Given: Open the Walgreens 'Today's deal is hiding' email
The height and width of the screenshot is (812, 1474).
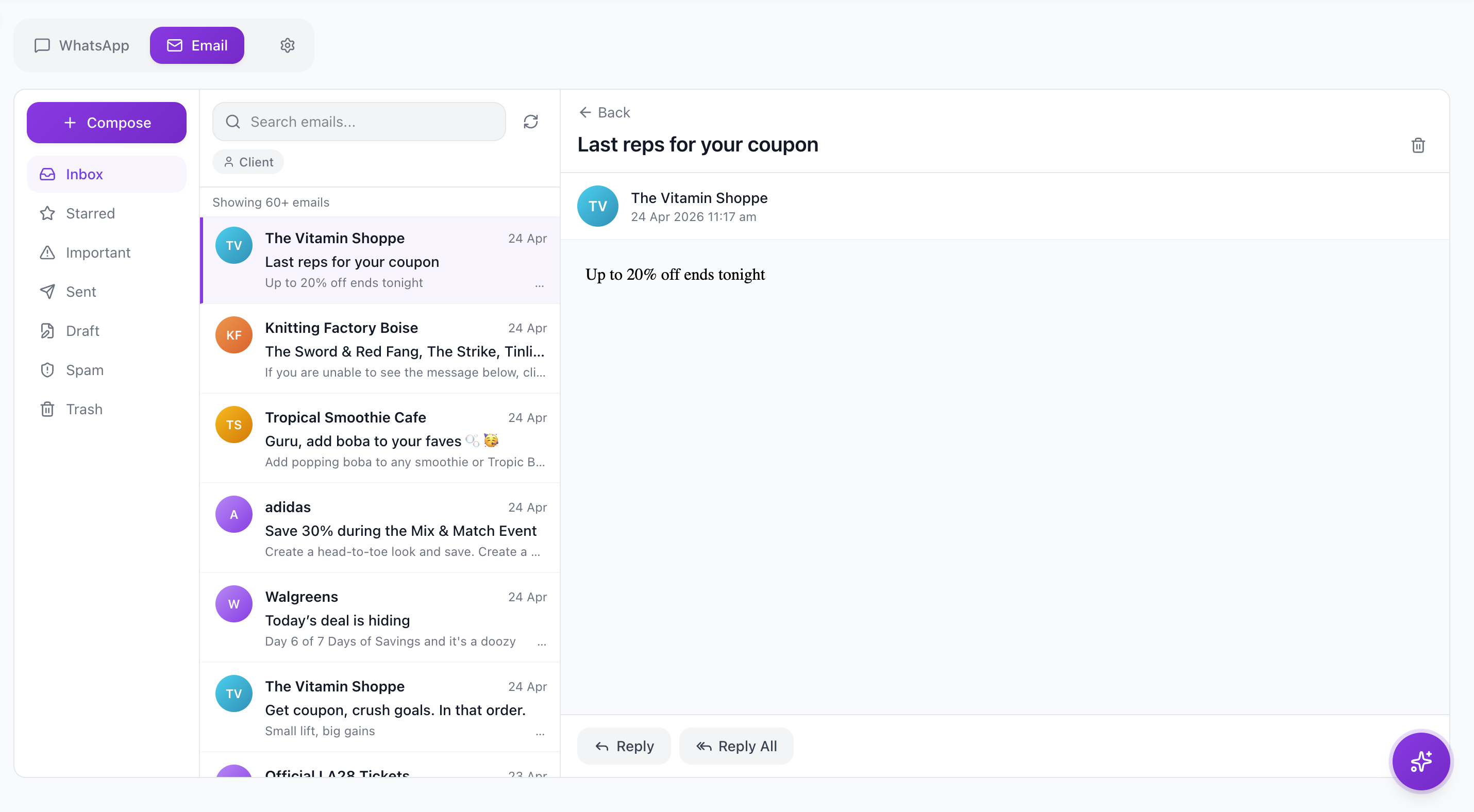Looking at the screenshot, I should tap(380, 619).
